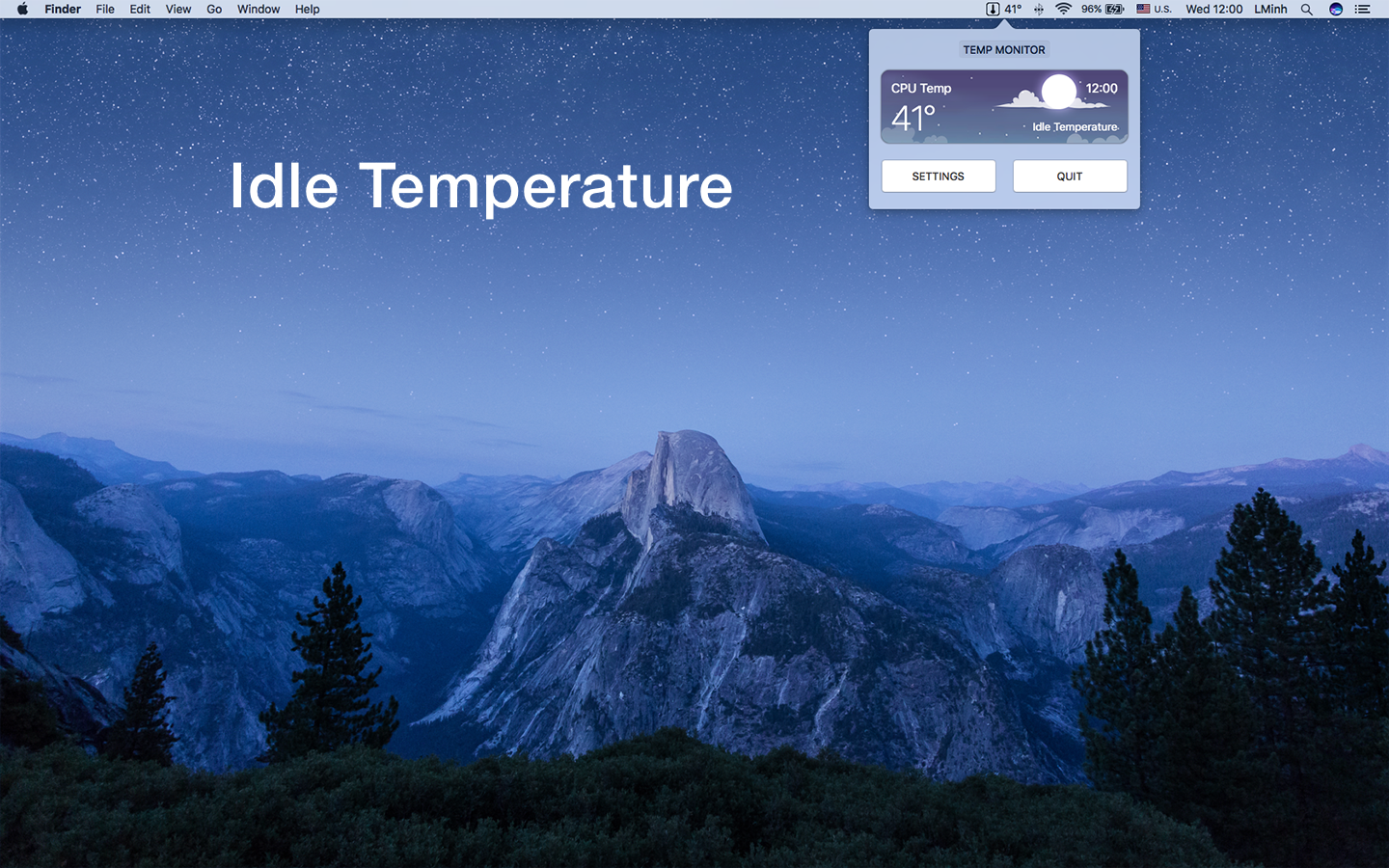Viewport: 1389px width, 868px height.
Task: Open Spotlight search
Action: [x=1307, y=9]
